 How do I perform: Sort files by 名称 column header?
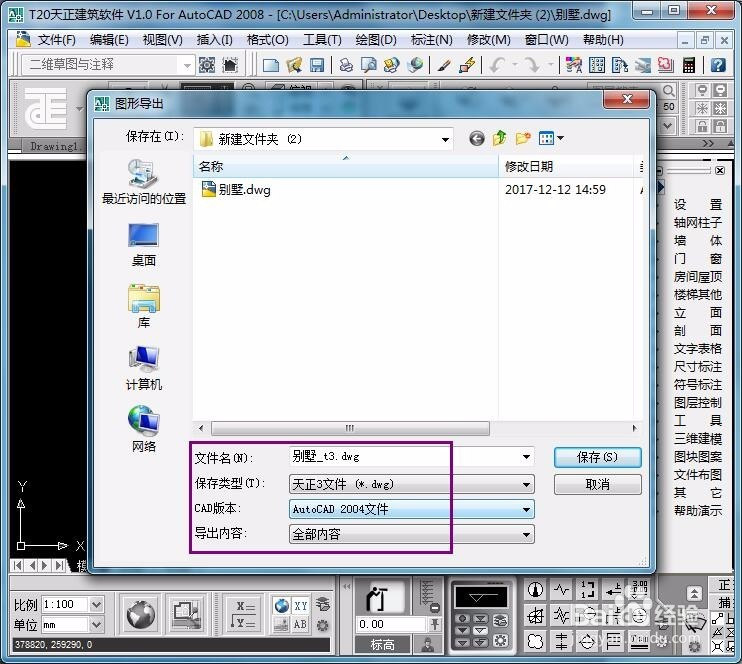point(345,167)
